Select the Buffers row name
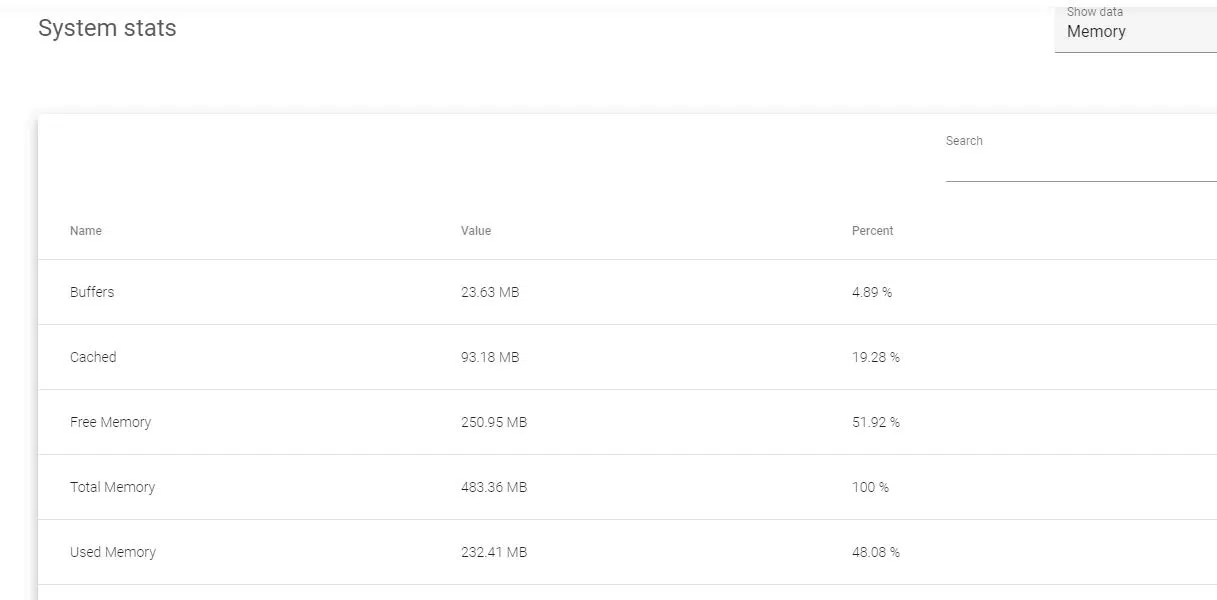 tap(92, 292)
